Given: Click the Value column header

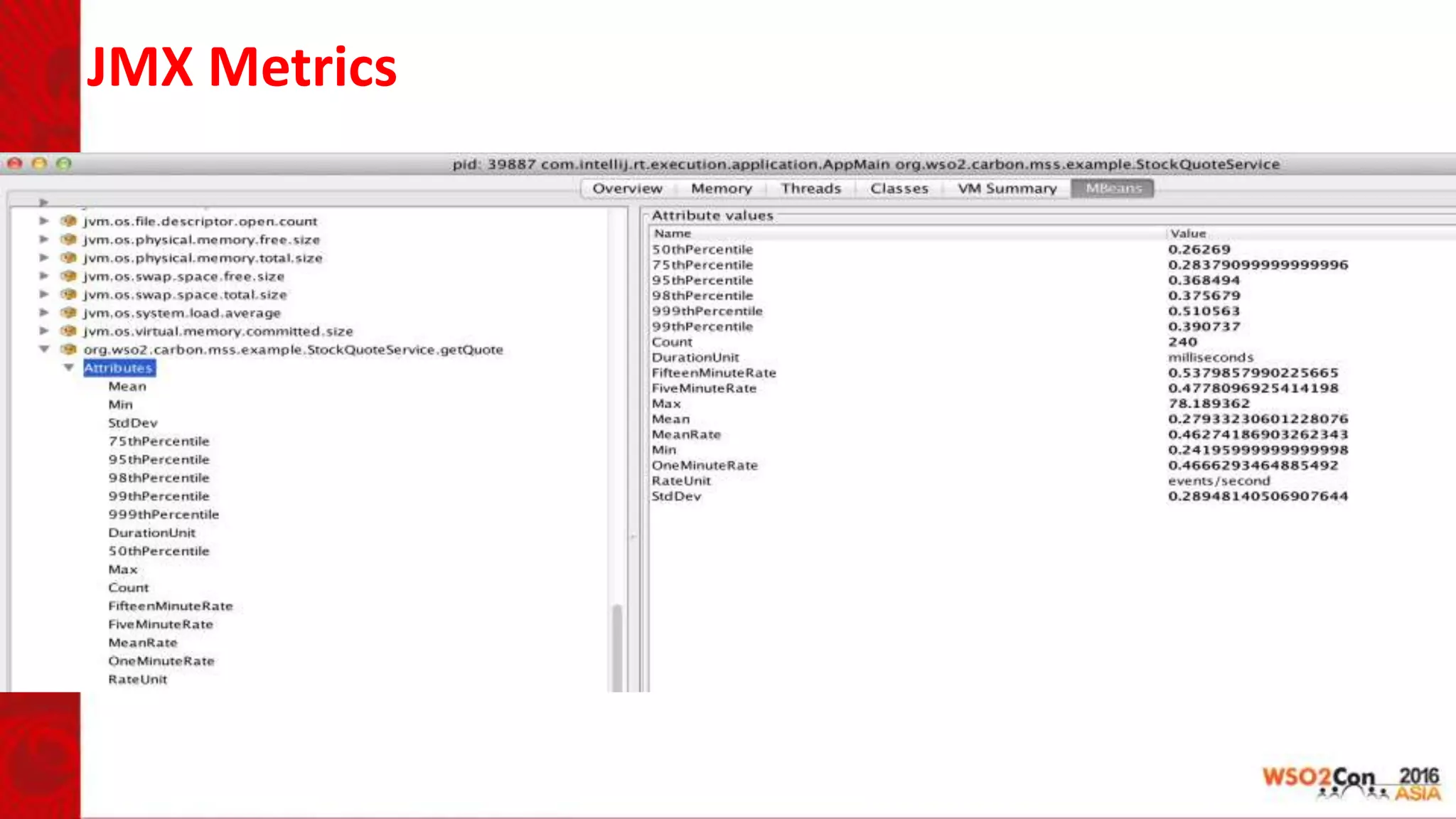Looking at the screenshot, I should pos(1311,234).
